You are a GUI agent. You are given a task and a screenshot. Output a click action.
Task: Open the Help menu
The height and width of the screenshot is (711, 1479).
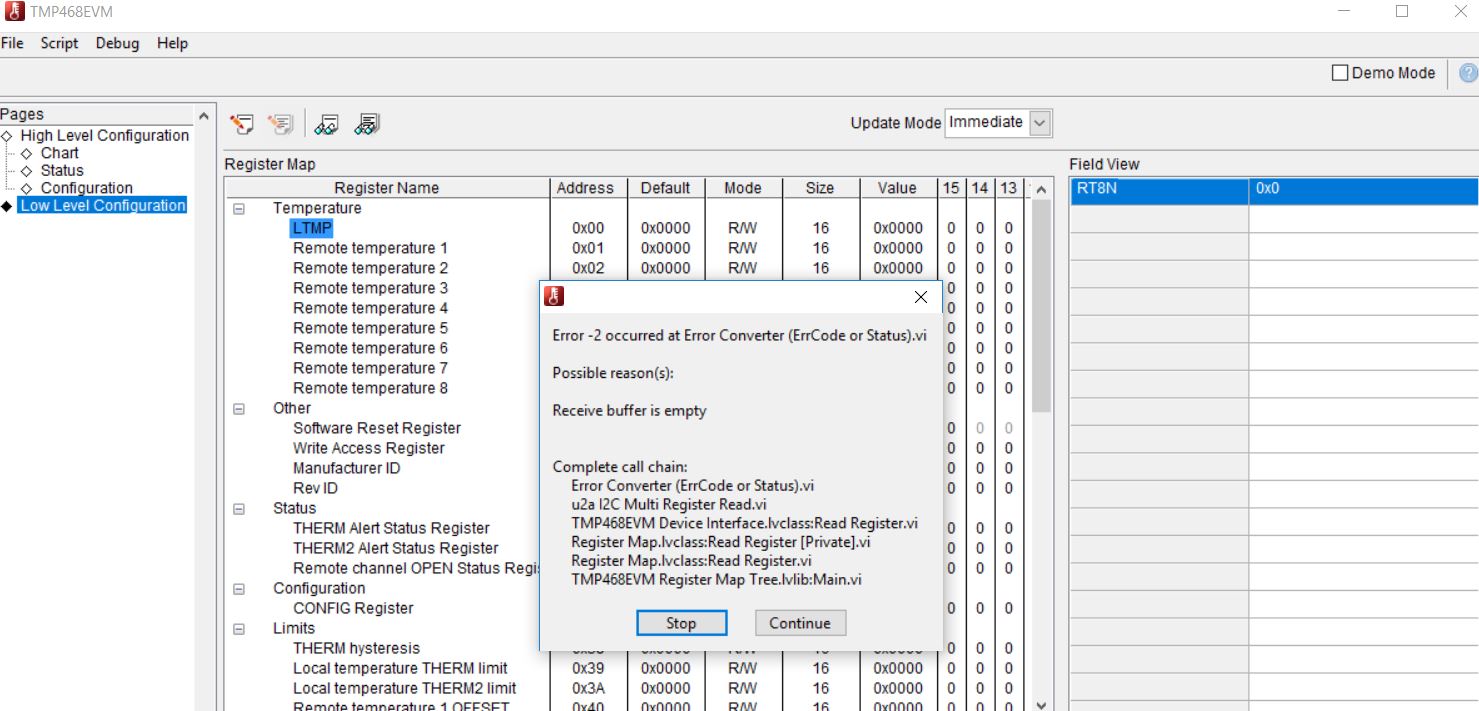(x=172, y=43)
